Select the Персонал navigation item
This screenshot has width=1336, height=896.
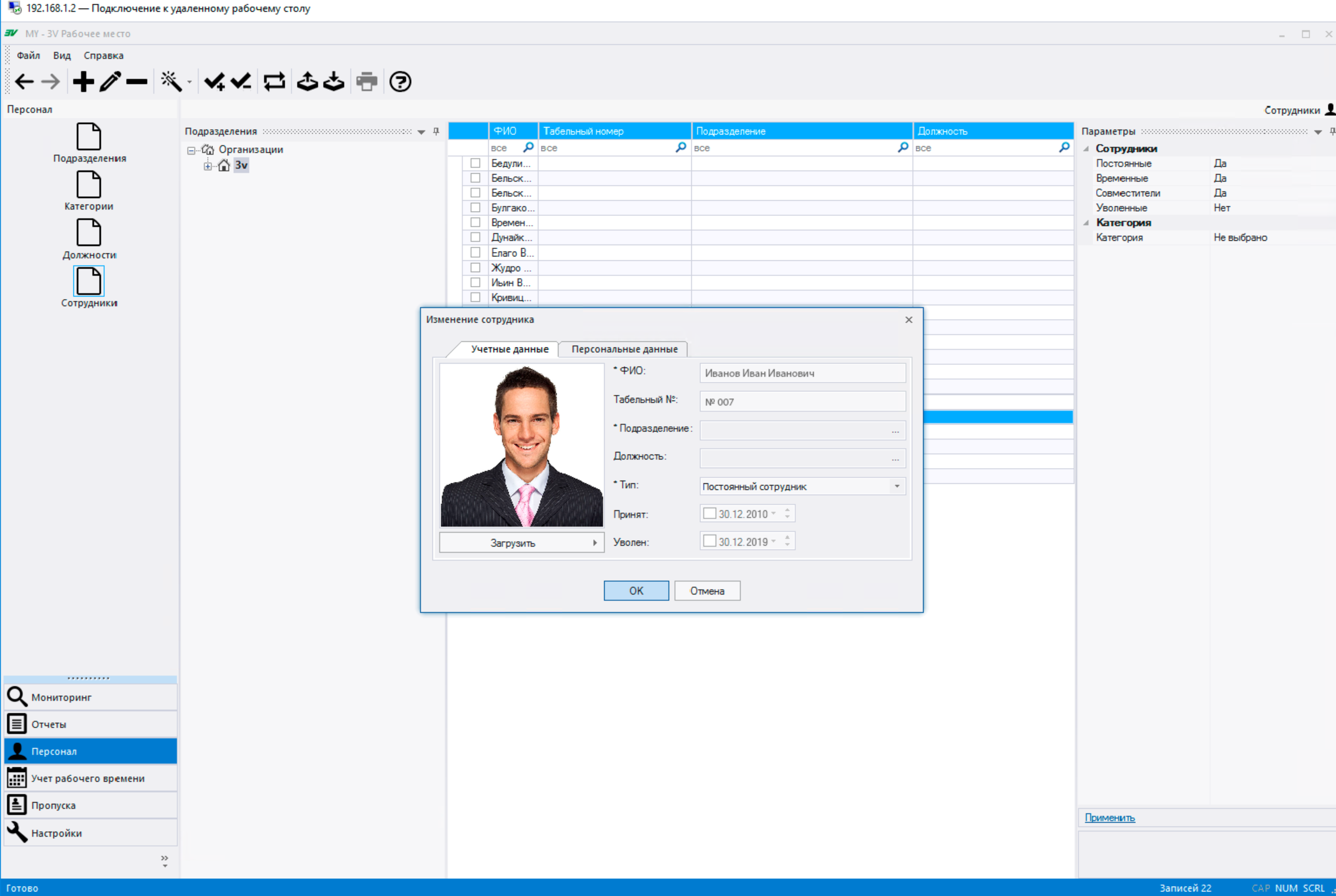click(90, 751)
